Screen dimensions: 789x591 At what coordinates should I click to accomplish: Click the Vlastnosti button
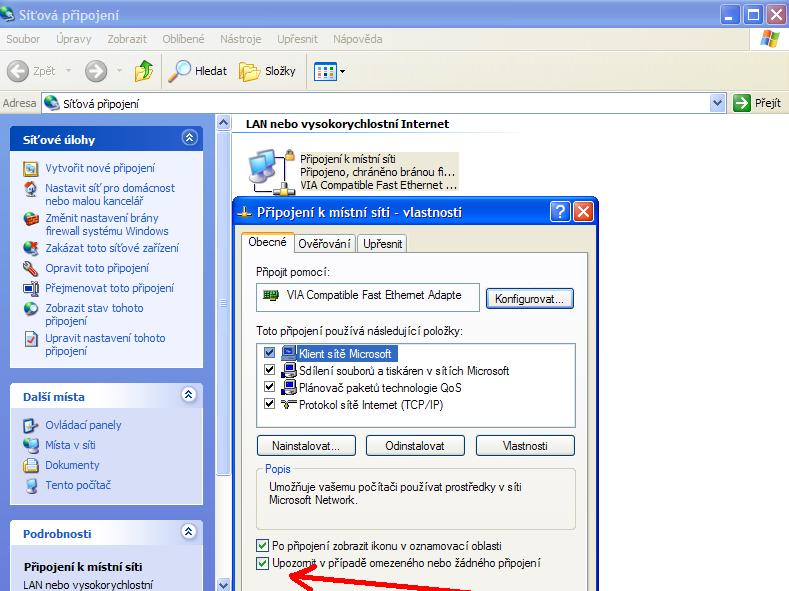[525, 445]
